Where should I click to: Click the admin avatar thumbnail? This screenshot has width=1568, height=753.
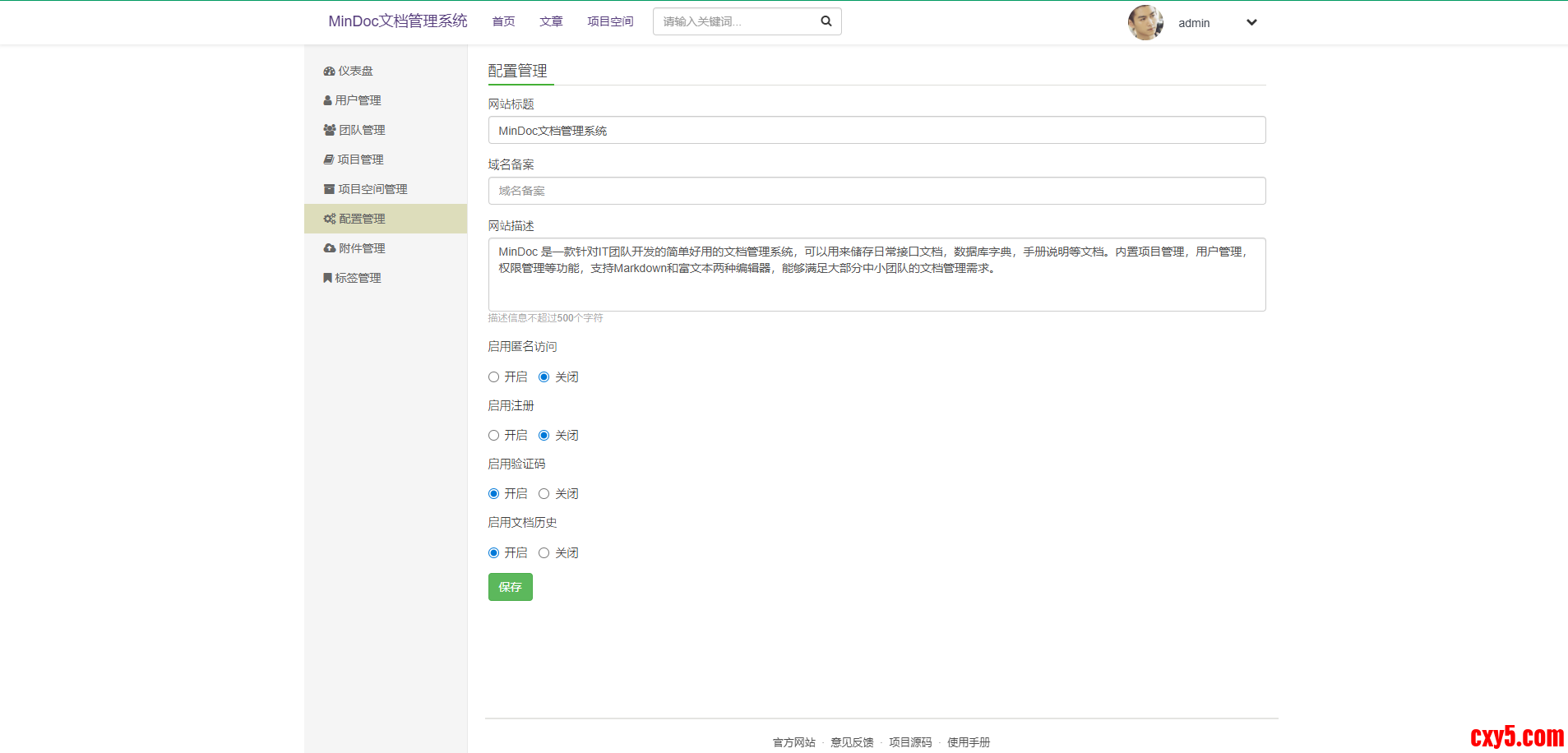(x=1145, y=23)
